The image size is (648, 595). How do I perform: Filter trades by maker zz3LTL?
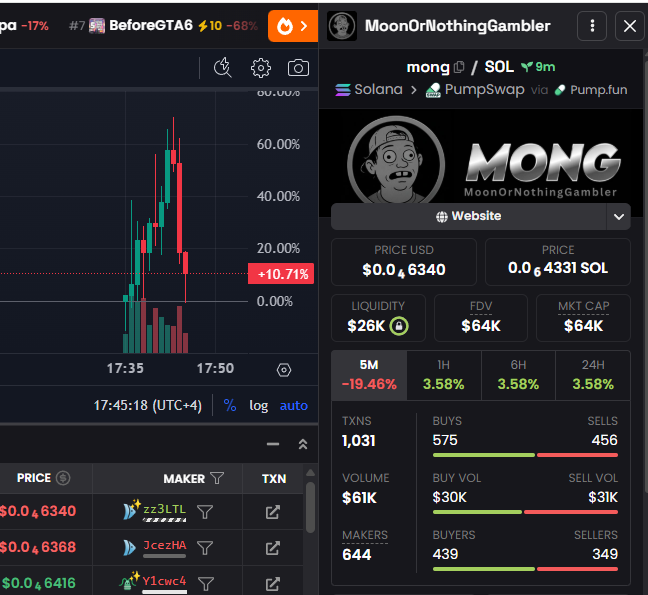coord(205,512)
